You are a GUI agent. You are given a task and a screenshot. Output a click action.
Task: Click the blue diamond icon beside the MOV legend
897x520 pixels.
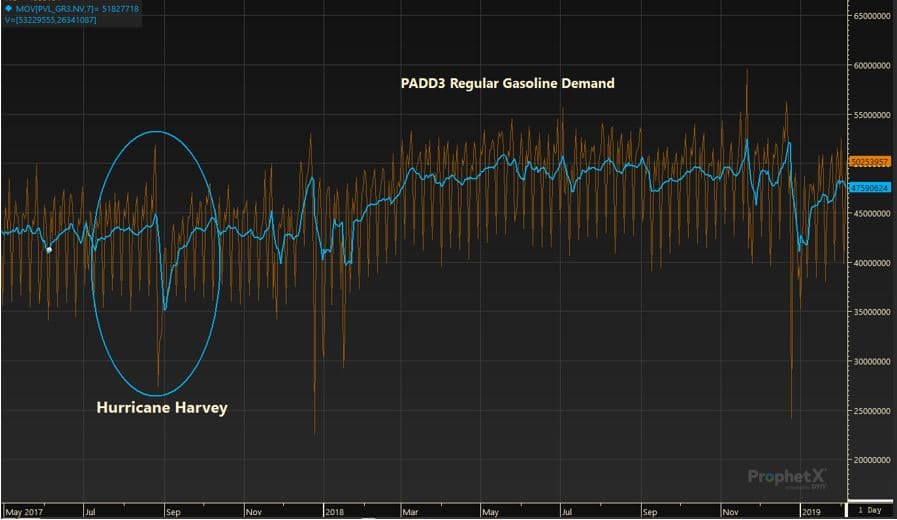(7, 8)
